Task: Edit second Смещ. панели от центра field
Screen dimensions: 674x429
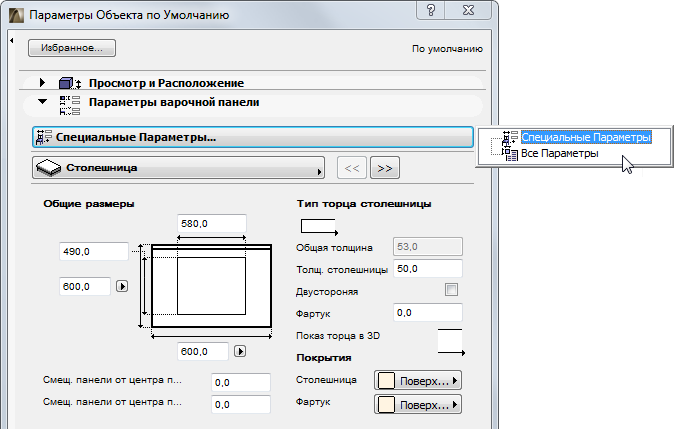Action: [x=241, y=404]
